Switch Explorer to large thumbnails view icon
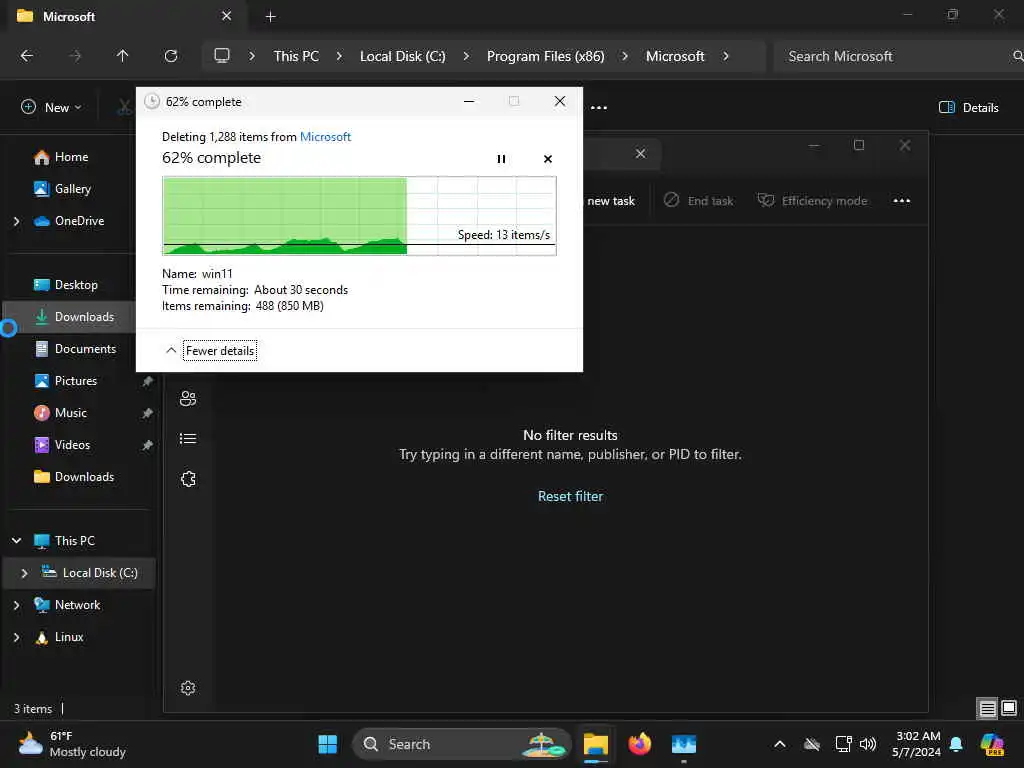The height and width of the screenshot is (768, 1024). coord(1009,708)
